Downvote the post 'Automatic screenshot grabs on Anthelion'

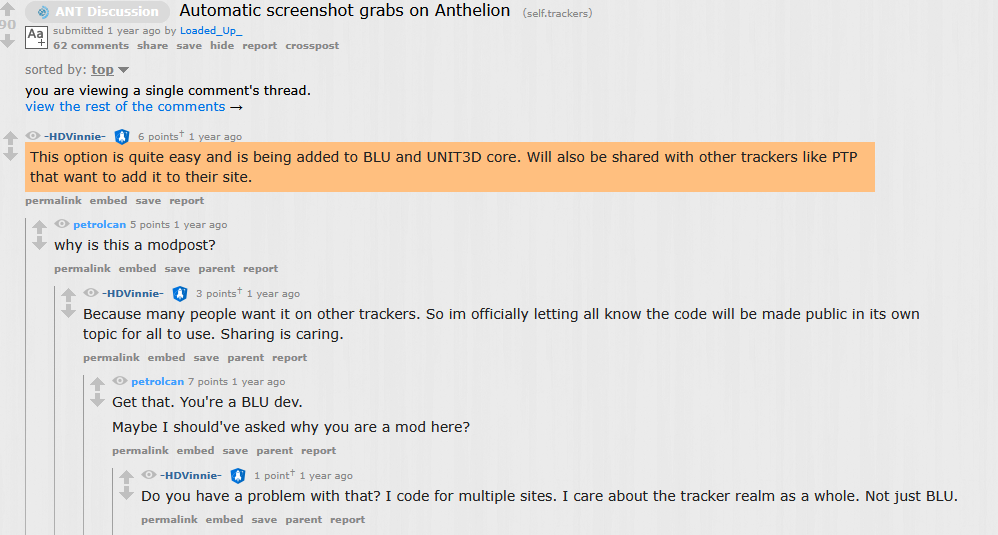coord(8,41)
